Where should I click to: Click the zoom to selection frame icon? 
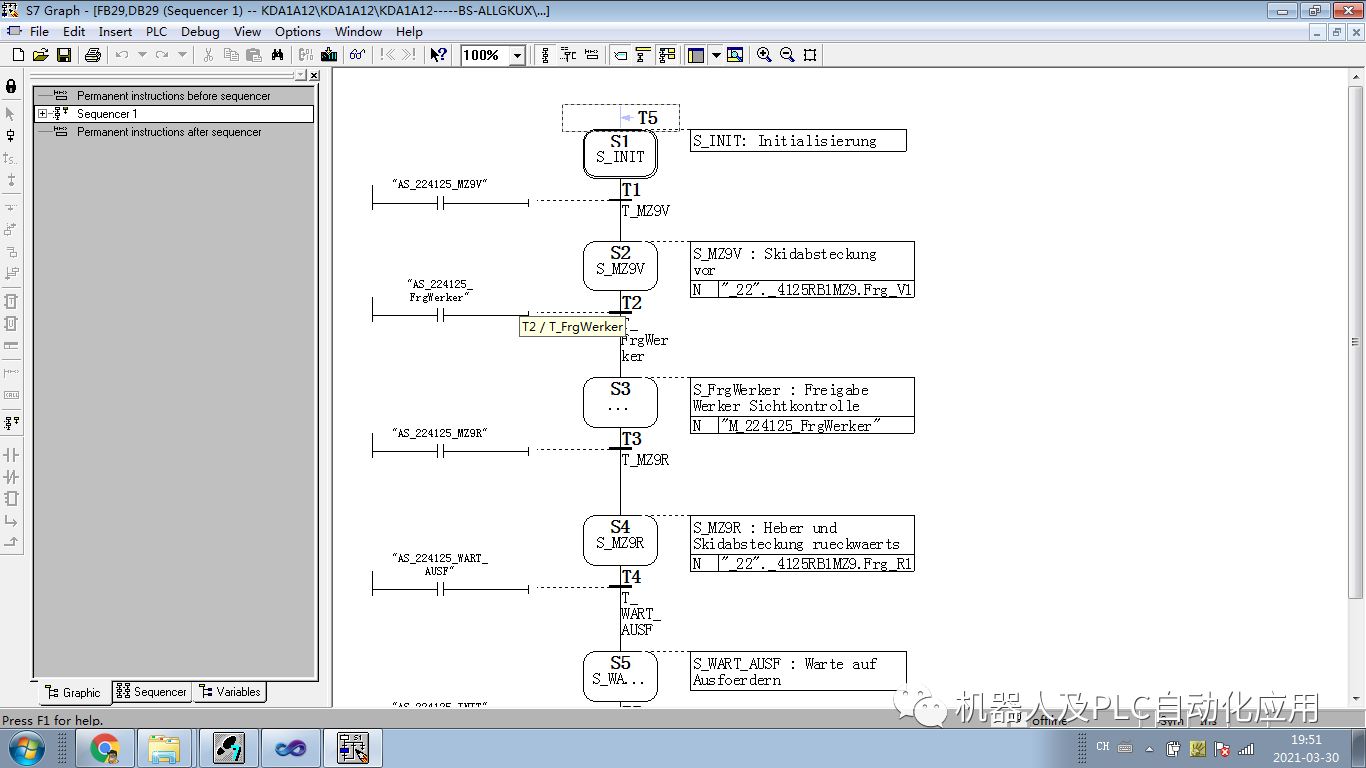pyautogui.click(x=810, y=55)
